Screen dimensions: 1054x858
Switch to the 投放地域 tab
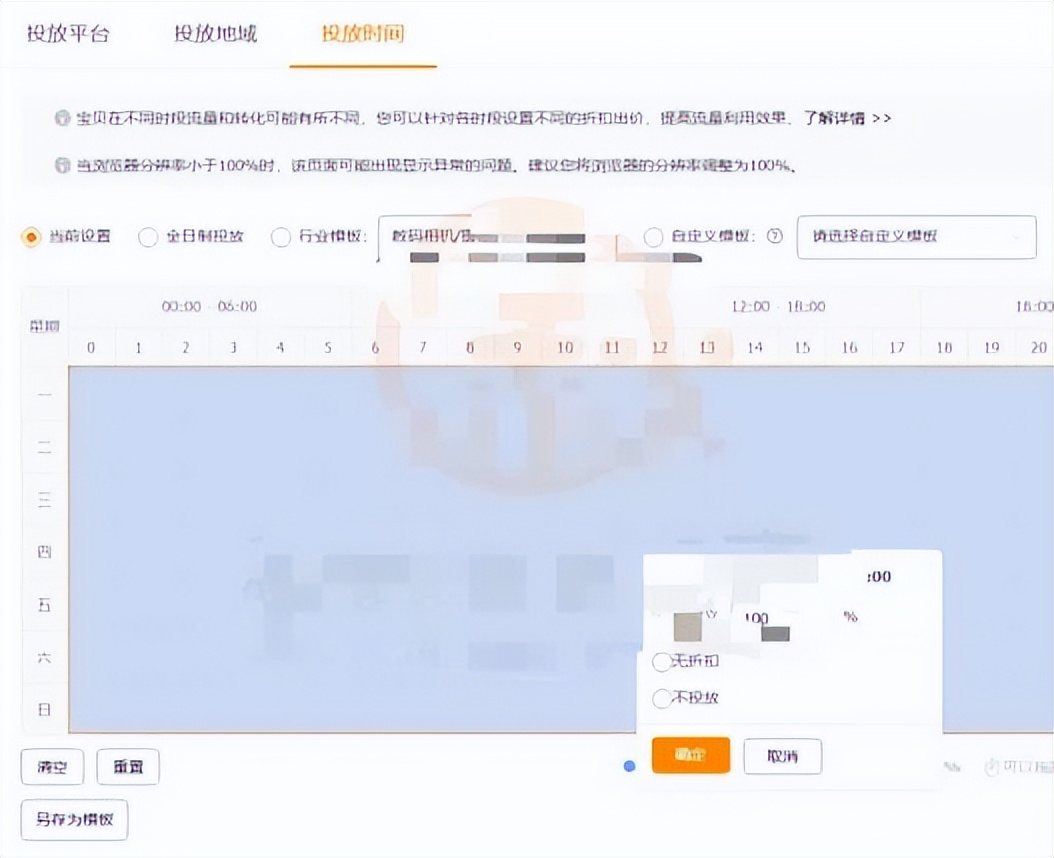click(215, 33)
